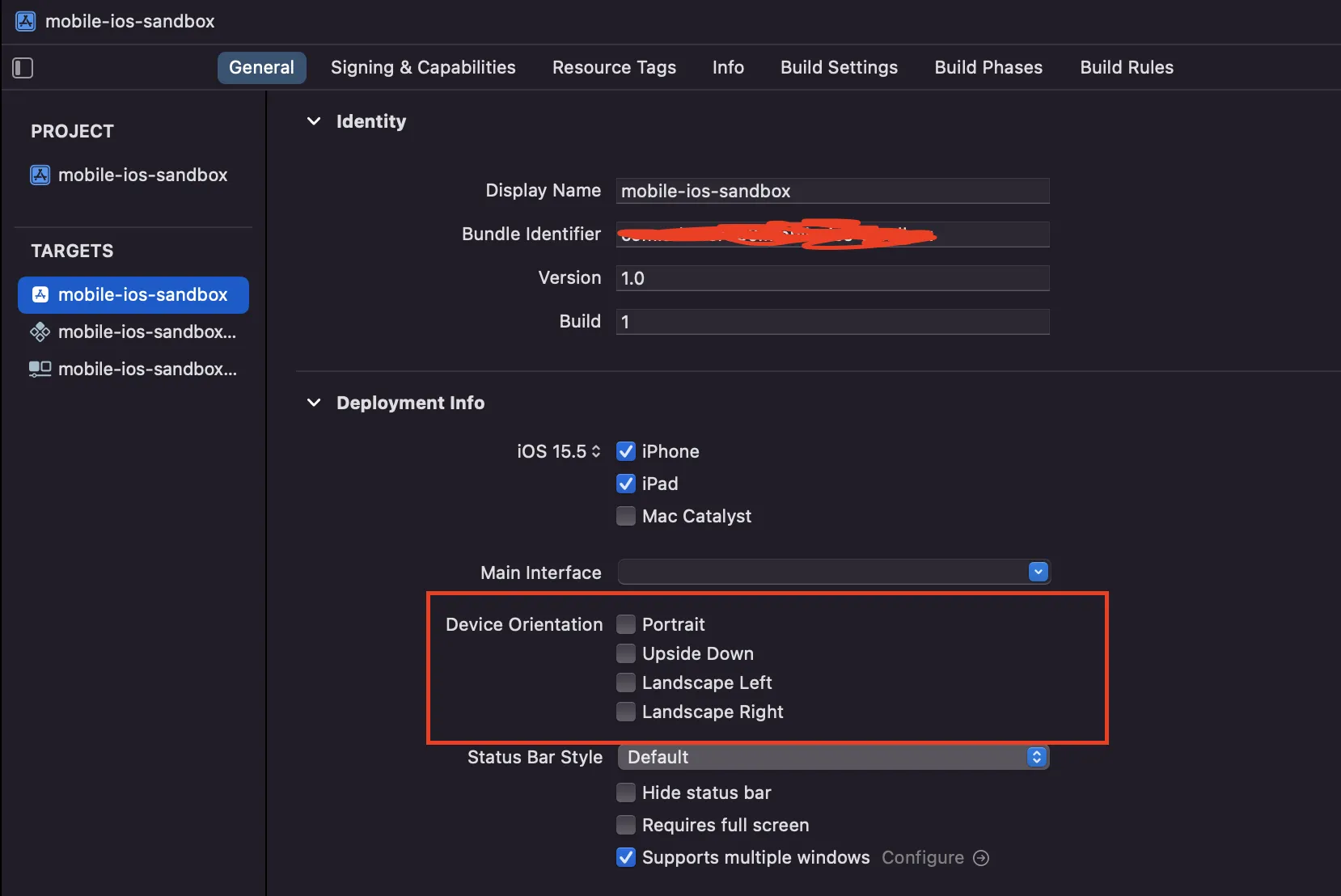The height and width of the screenshot is (896, 1341).
Task: Click the Configure arrow circle icon
Action: pyautogui.click(x=981, y=858)
